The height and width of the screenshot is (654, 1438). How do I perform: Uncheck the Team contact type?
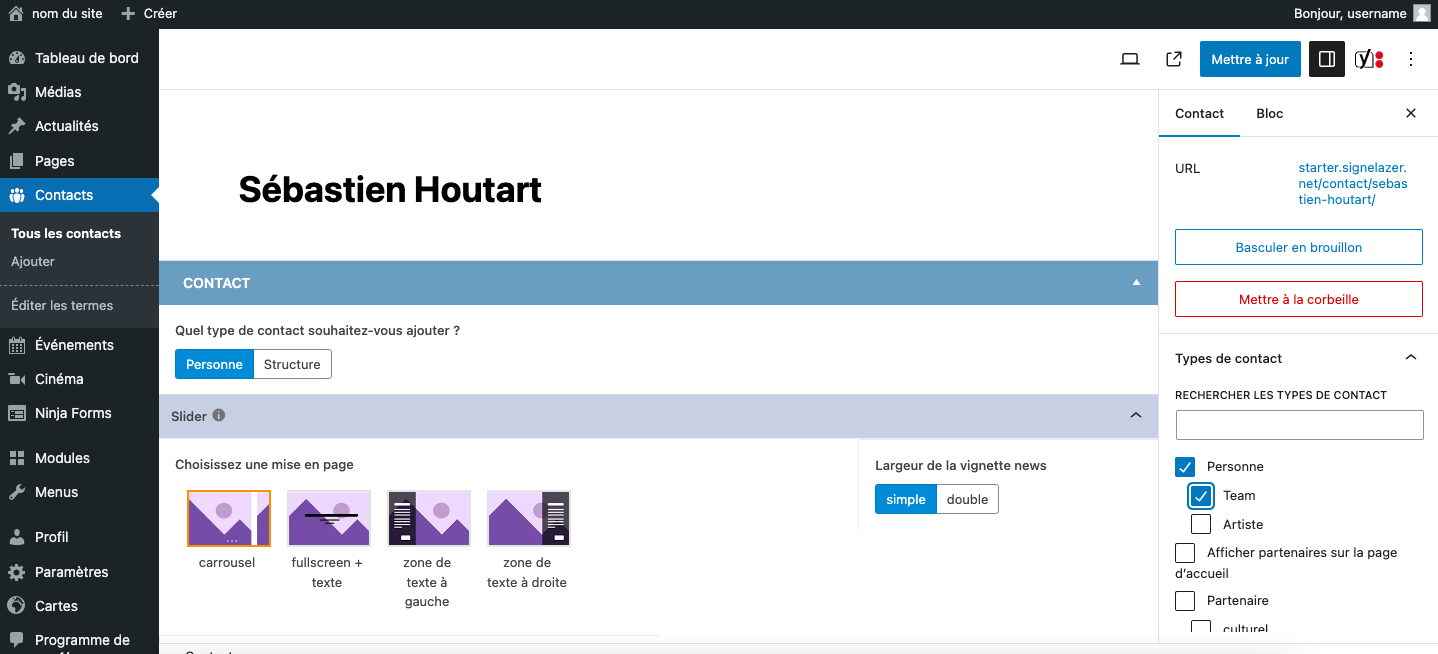click(1201, 496)
